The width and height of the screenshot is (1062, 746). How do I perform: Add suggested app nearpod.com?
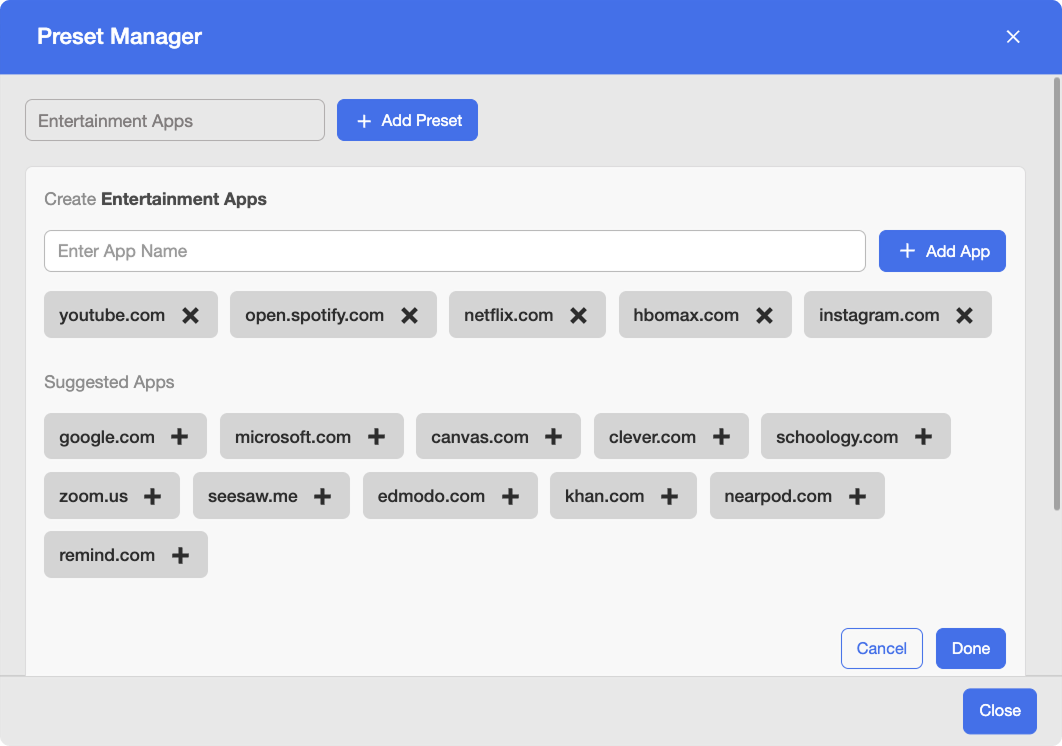pos(857,496)
